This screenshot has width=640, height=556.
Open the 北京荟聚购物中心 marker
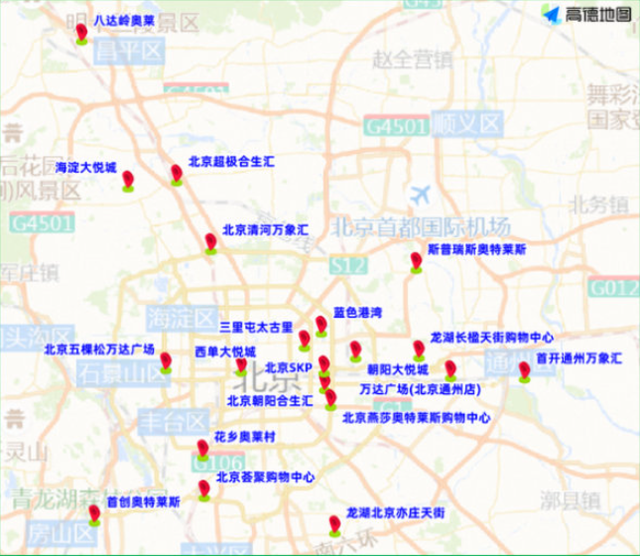[x=205, y=490]
